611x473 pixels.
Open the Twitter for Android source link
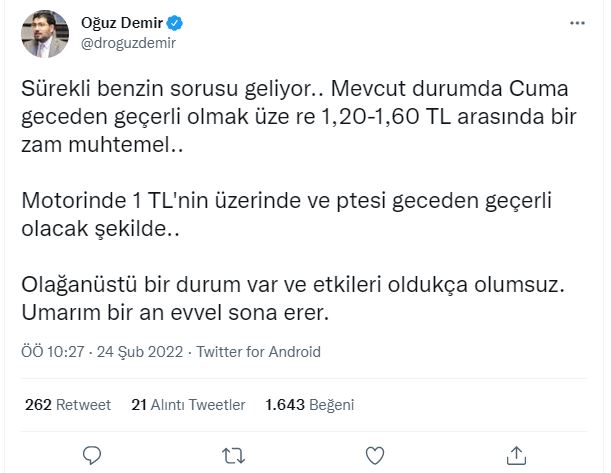[258, 352]
